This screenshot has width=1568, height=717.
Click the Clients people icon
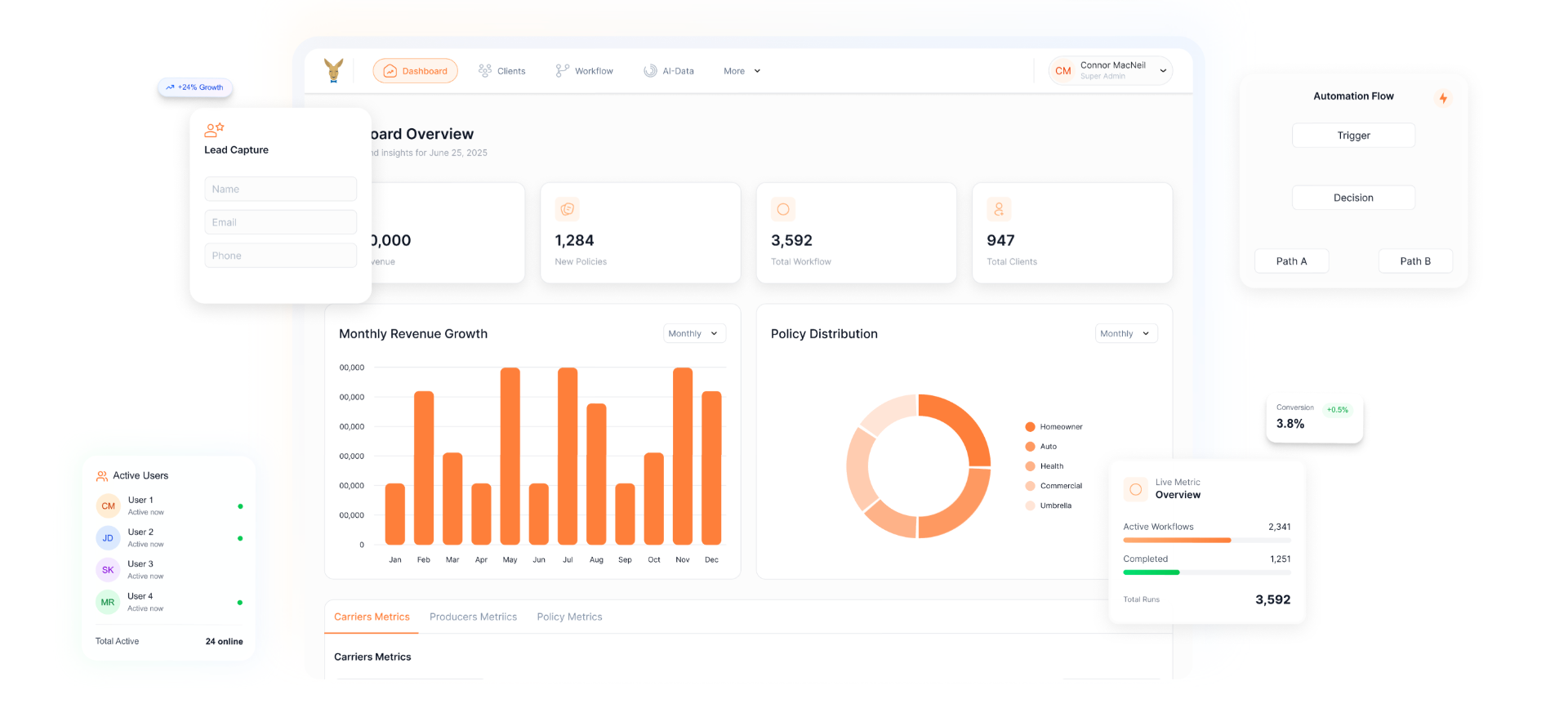[485, 71]
